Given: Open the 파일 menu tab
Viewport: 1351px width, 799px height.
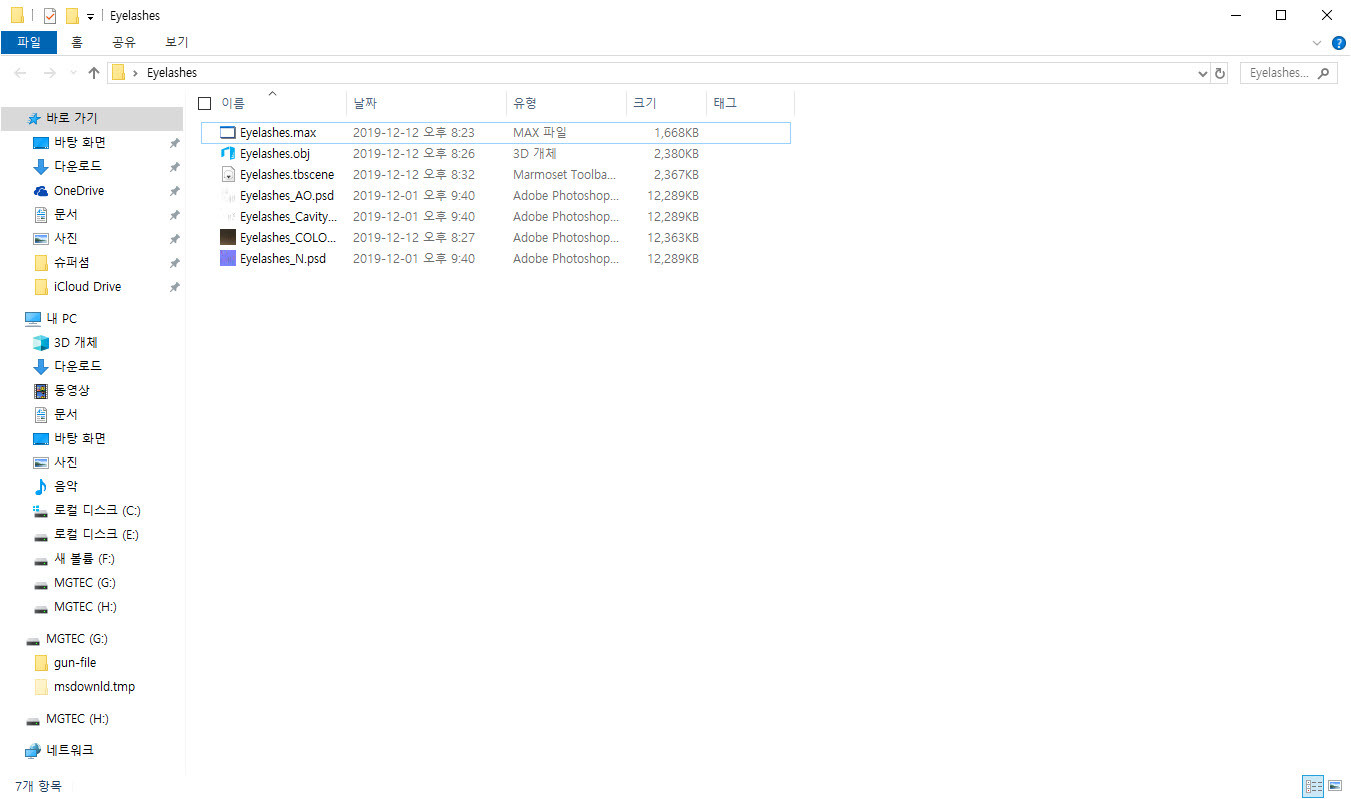Looking at the screenshot, I should [x=29, y=42].
